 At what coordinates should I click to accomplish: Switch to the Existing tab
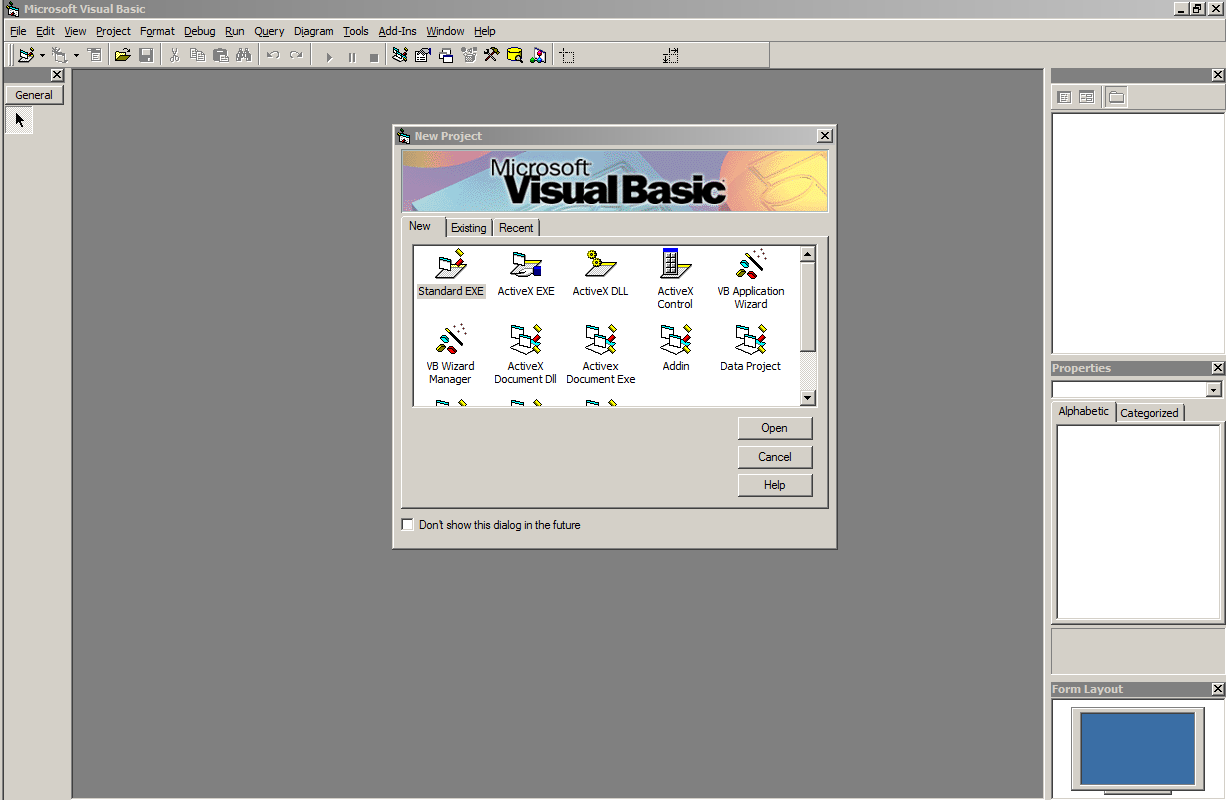coord(468,228)
